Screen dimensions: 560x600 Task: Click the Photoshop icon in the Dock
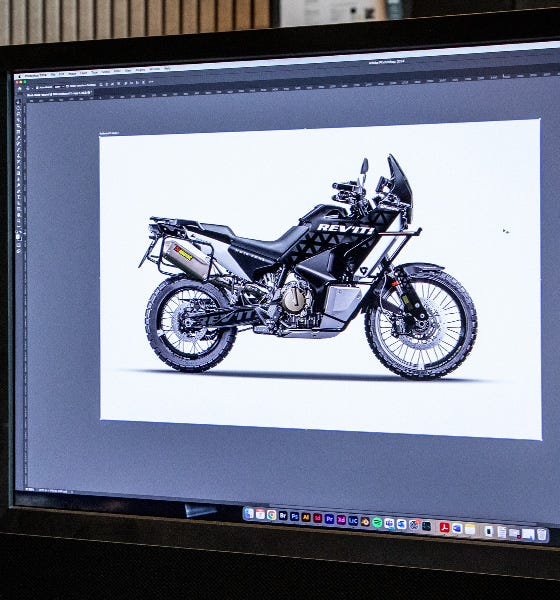[295, 517]
